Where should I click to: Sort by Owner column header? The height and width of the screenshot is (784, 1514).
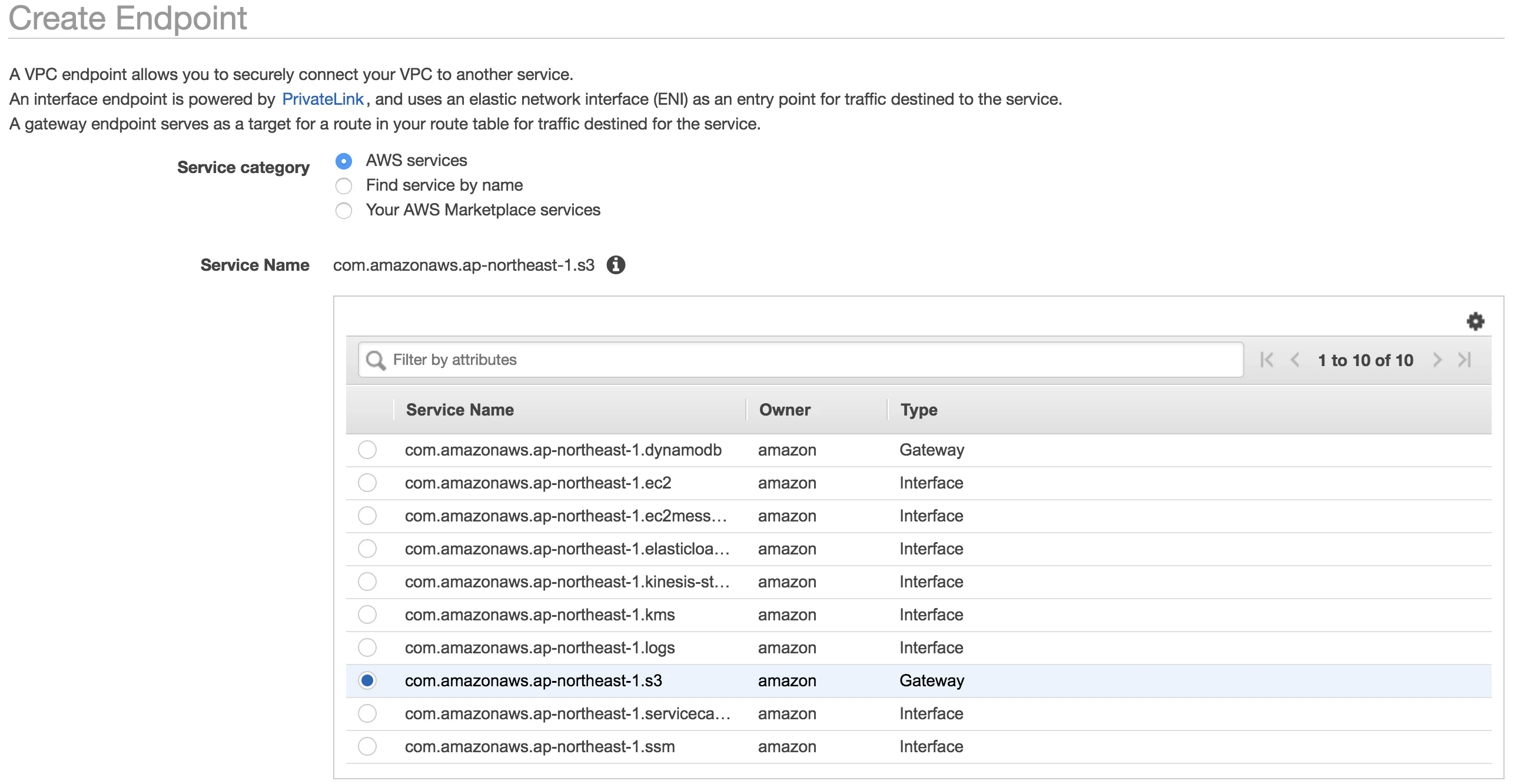785,410
